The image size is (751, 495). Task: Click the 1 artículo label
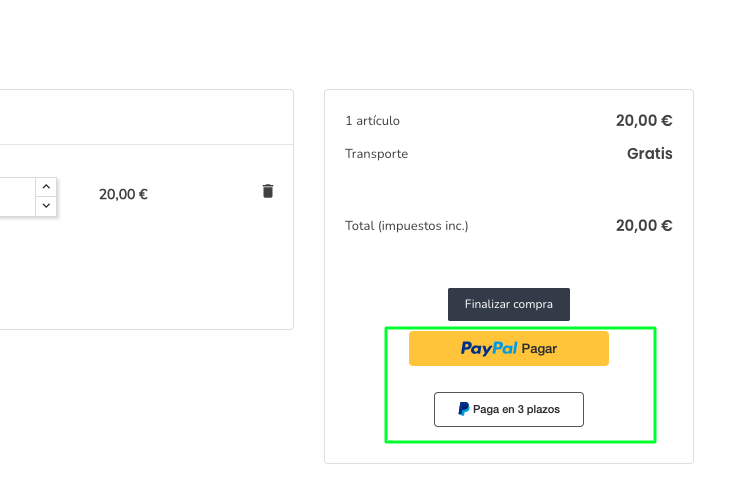[x=373, y=121]
